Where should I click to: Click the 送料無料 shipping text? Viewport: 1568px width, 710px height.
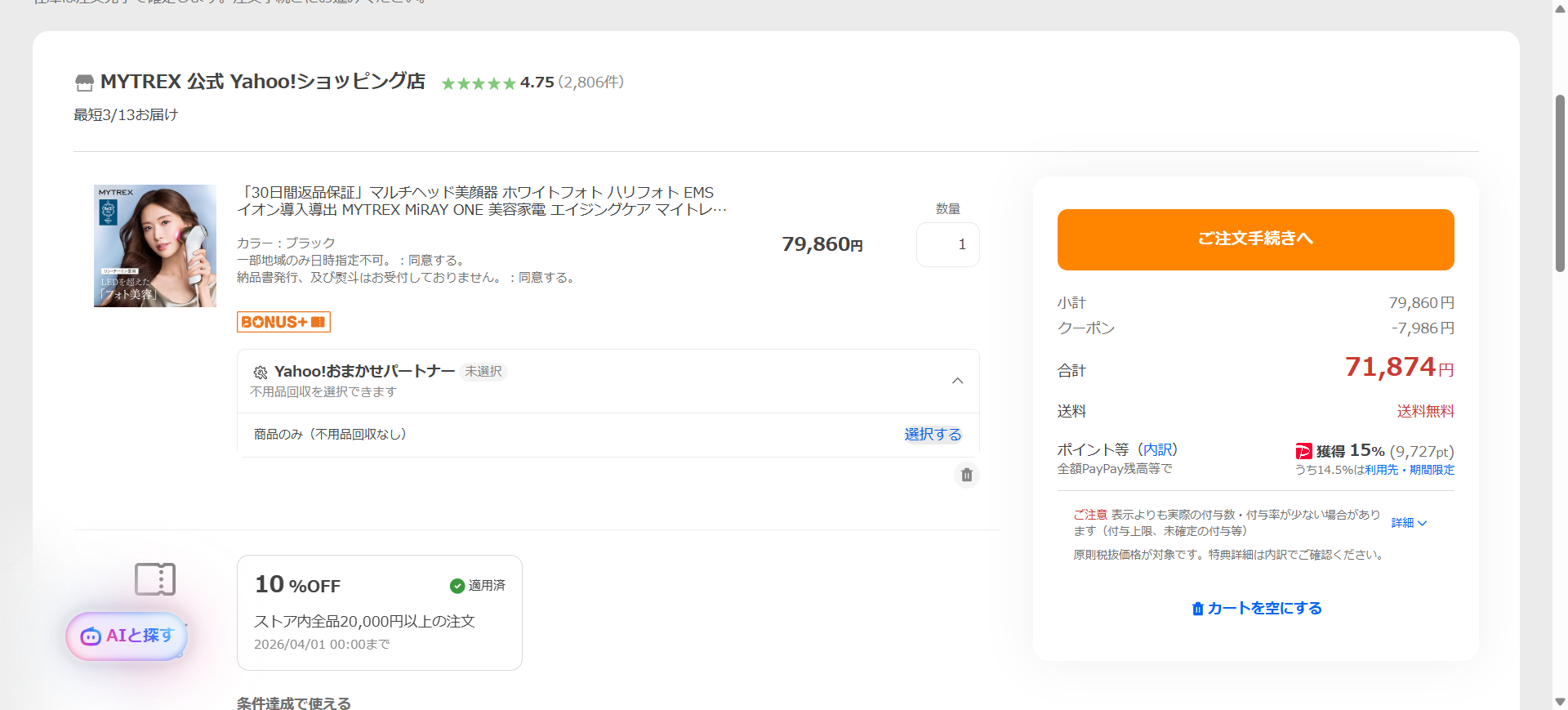click(1425, 411)
